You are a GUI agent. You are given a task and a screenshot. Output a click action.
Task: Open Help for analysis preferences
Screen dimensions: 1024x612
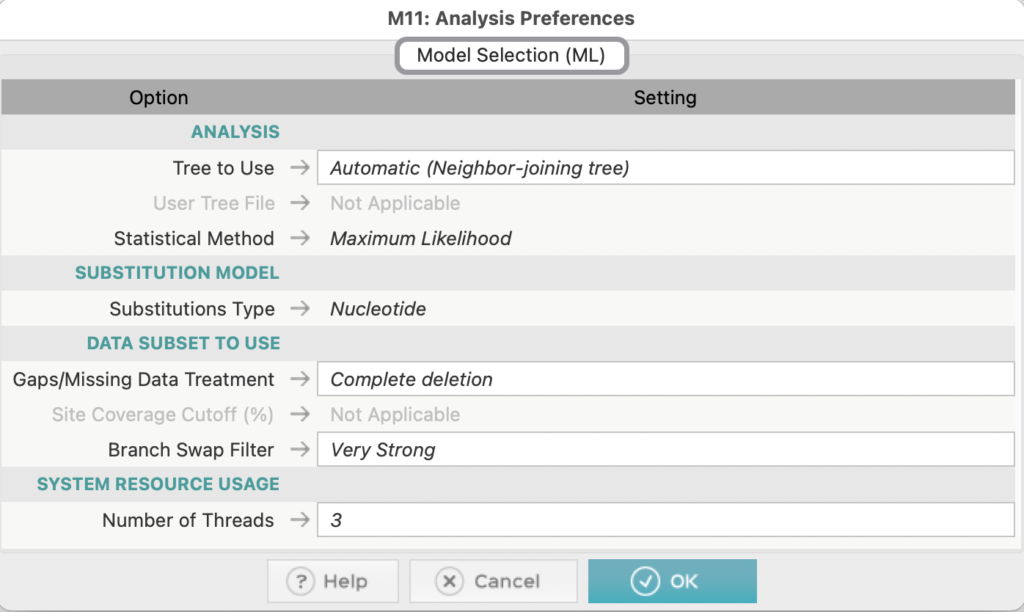pos(332,581)
